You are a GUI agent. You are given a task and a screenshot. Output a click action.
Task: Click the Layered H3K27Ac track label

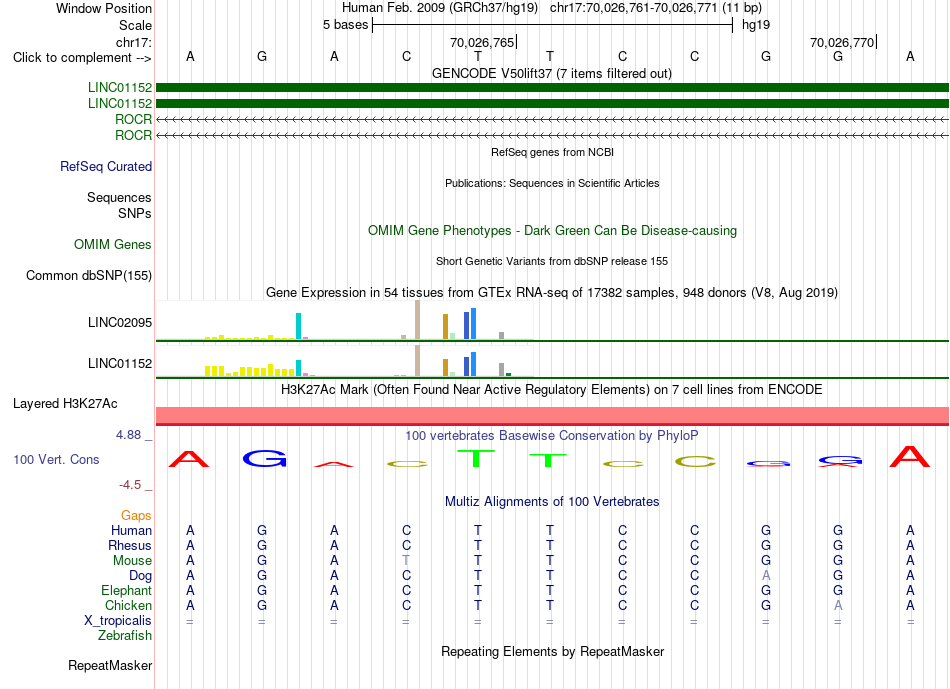coord(65,404)
